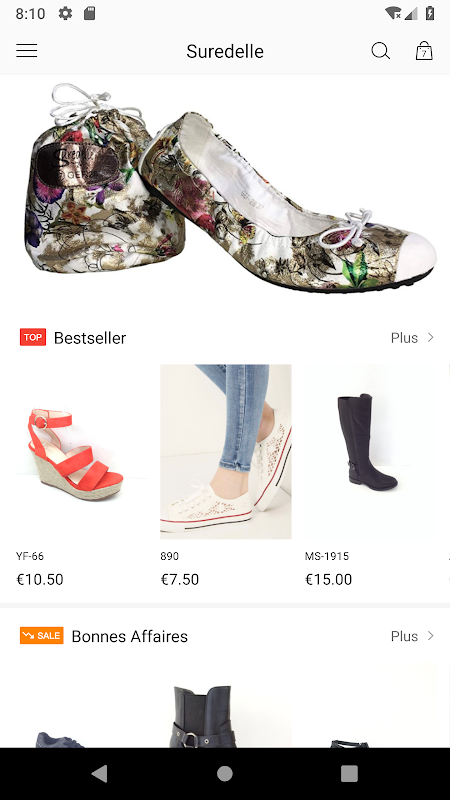Tap the Suredelle app title
Screen dimensions: 450x800
point(225,51)
